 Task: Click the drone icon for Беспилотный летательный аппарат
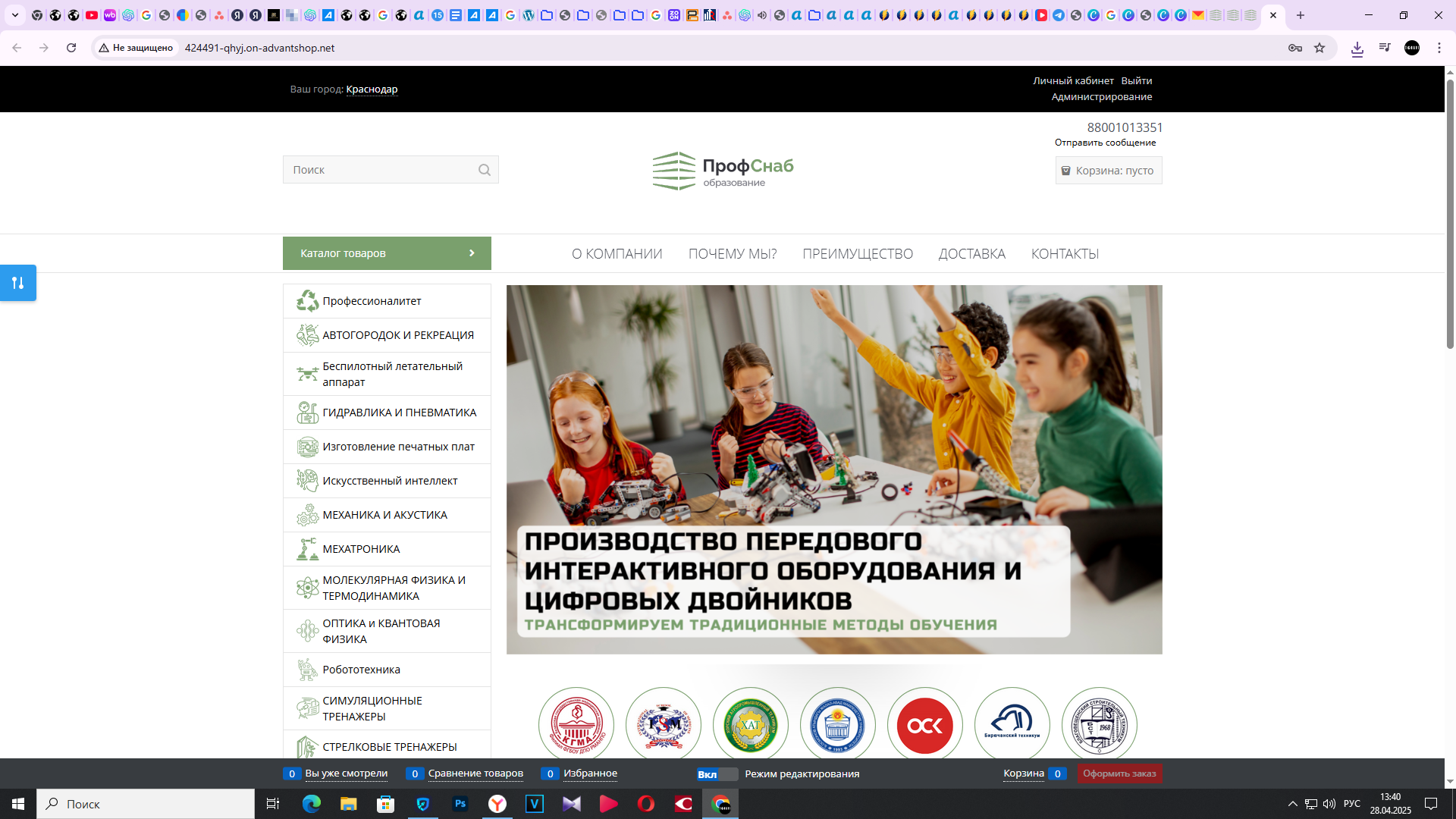pos(307,374)
